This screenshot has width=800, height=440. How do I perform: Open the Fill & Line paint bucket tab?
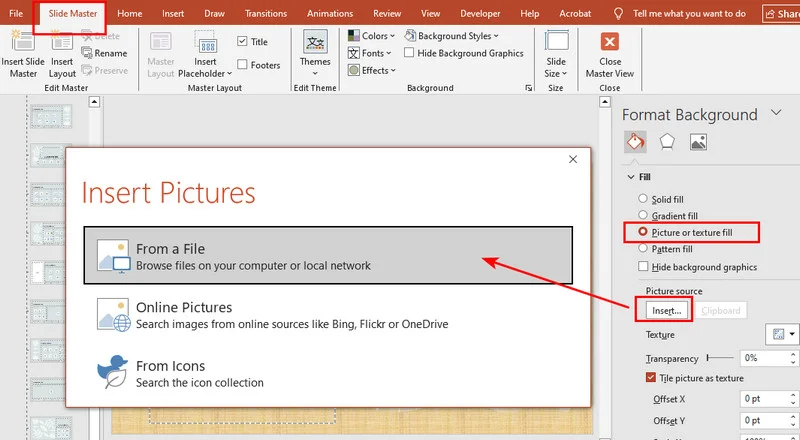click(635, 141)
